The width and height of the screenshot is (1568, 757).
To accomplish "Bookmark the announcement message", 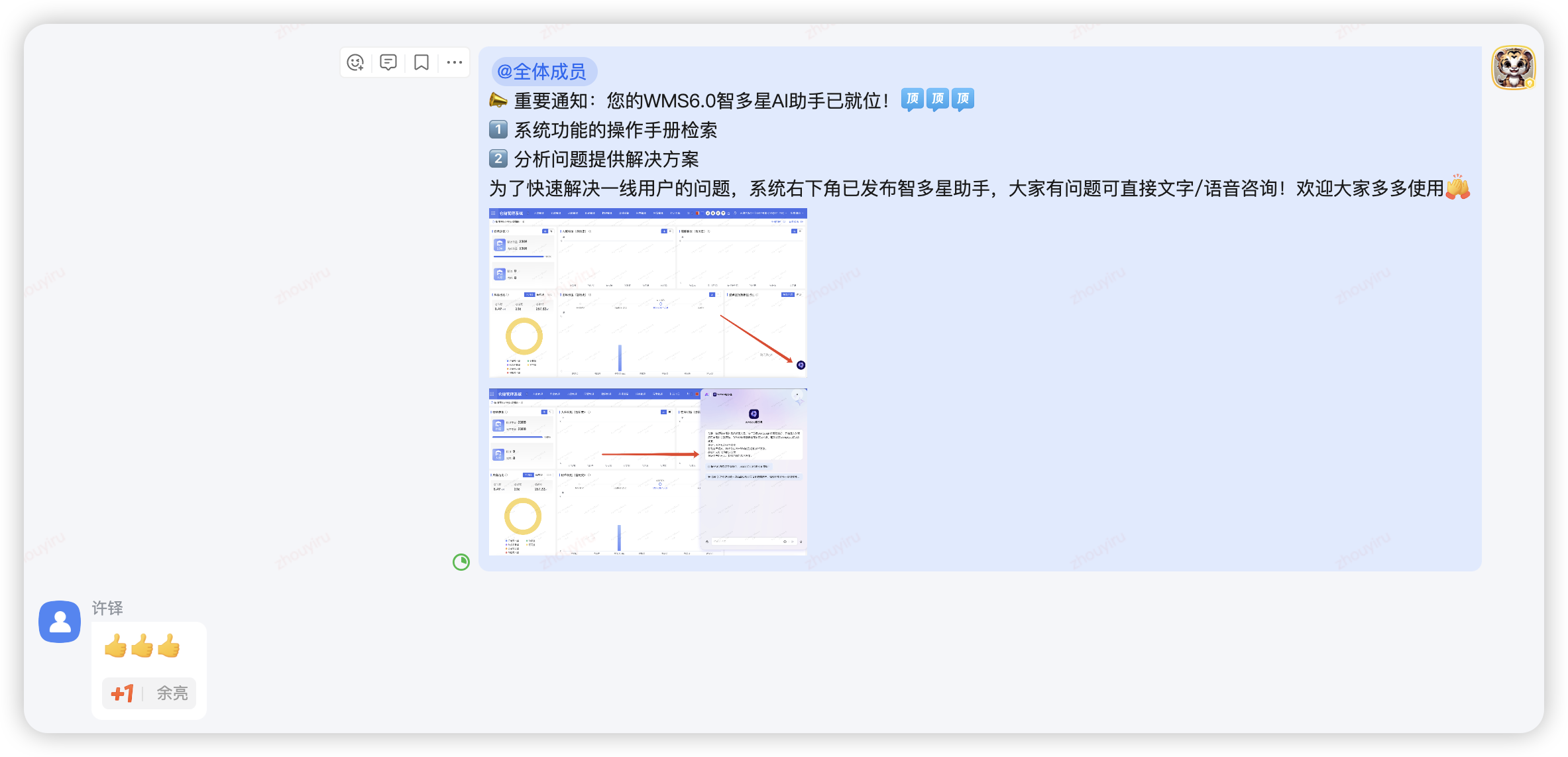I will 421,62.
